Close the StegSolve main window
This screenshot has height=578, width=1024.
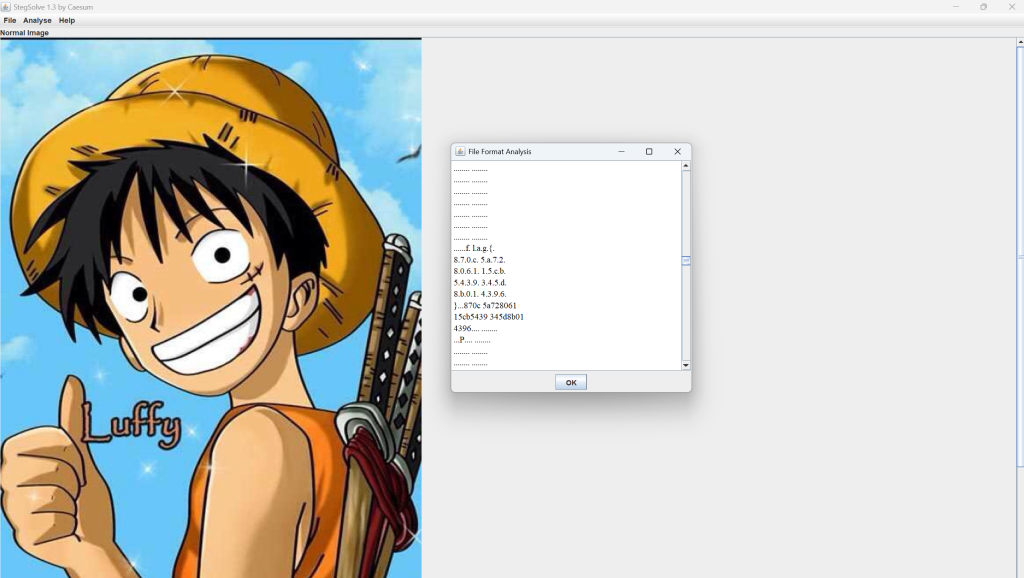1011,7
